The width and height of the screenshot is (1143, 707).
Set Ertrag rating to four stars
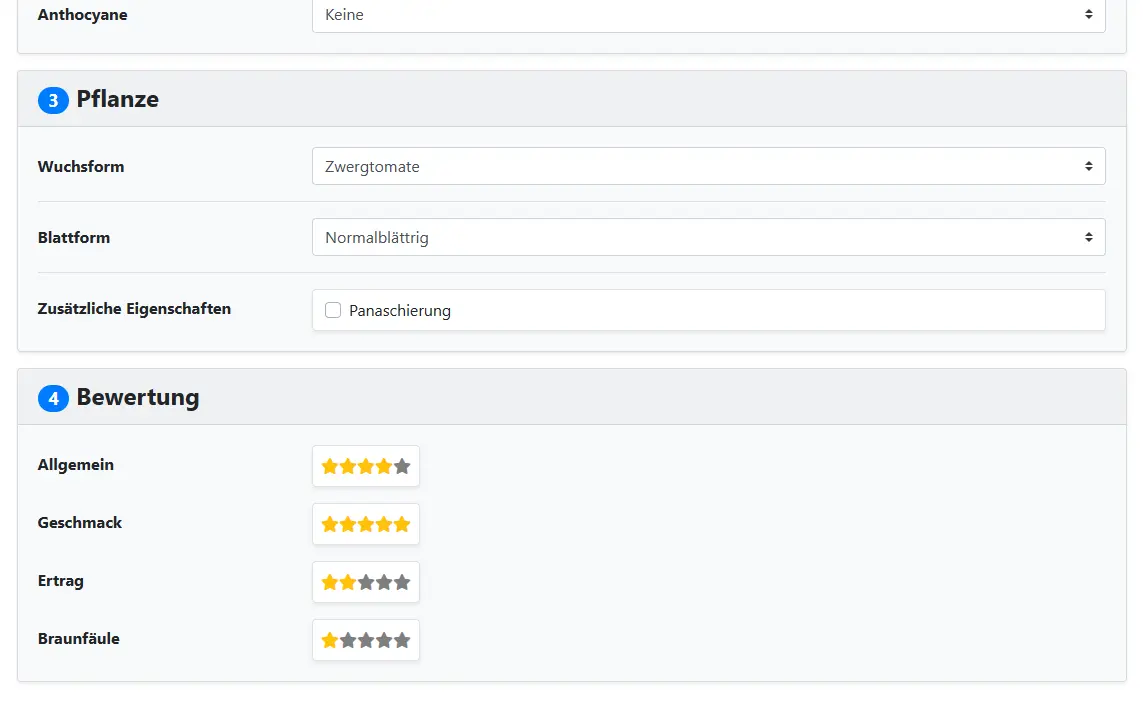pos(384,582)
